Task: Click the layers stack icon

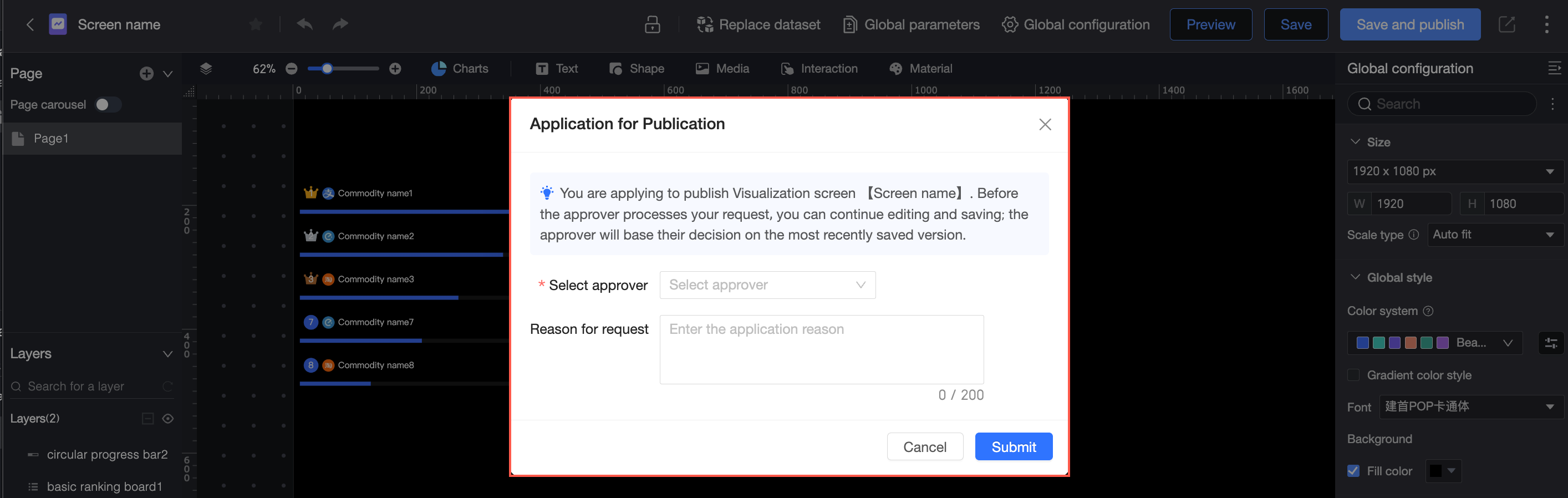Action: tap(206, 68)
